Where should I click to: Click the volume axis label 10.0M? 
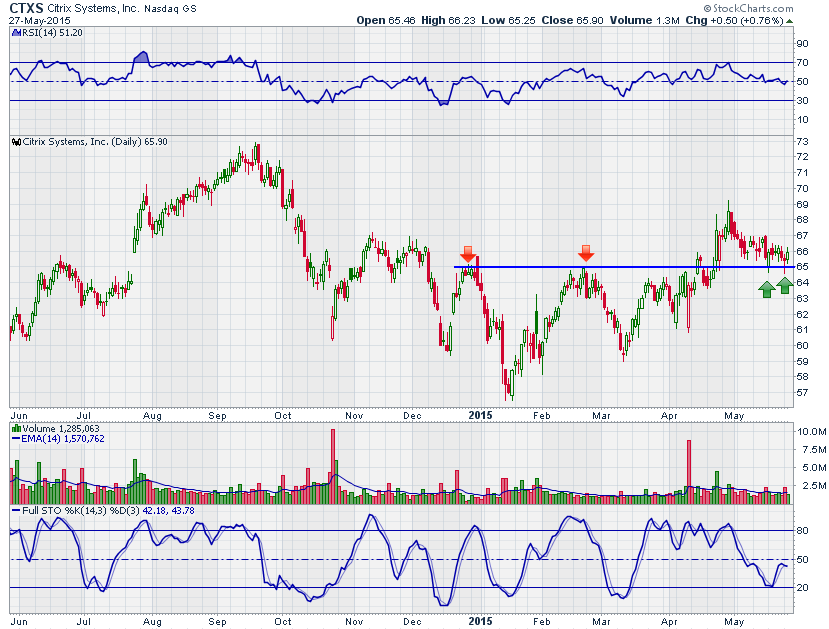pos(811,432)
